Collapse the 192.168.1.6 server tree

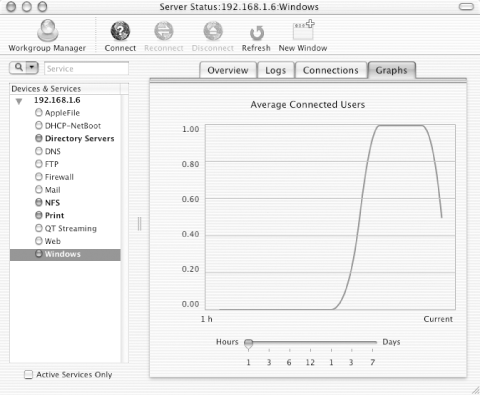coord(19,101)
